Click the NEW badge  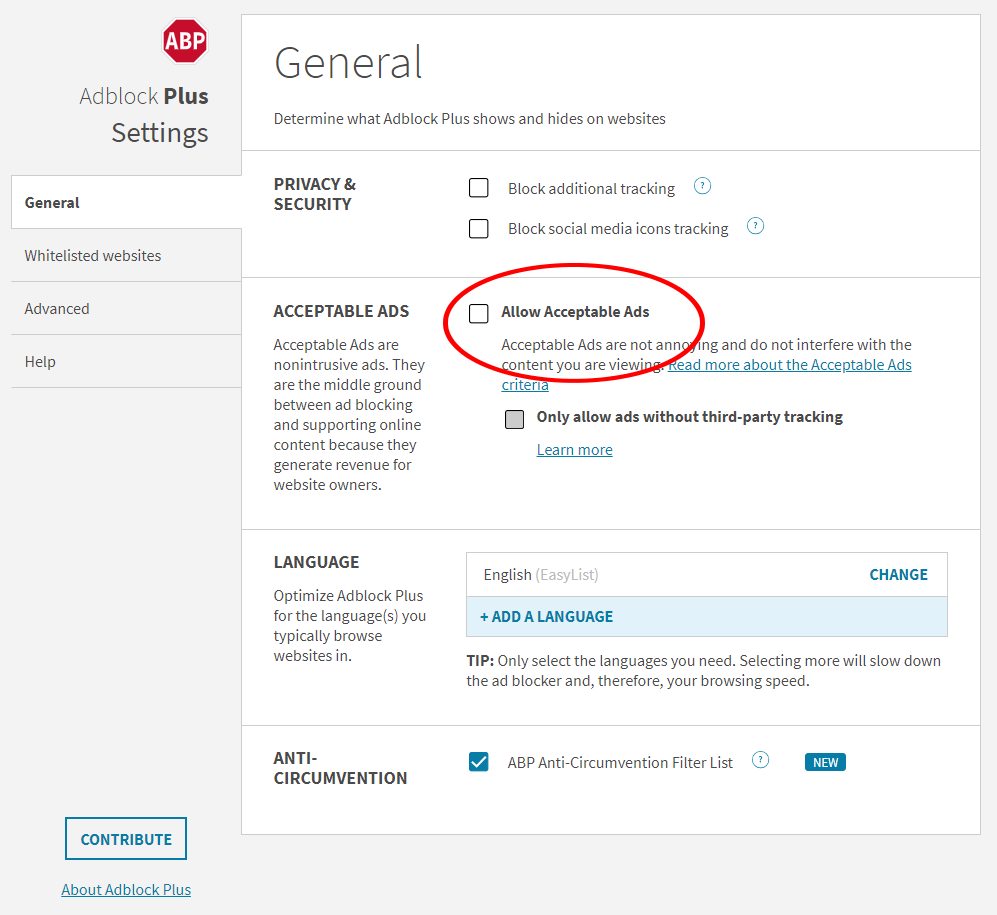tap(825, 762)
